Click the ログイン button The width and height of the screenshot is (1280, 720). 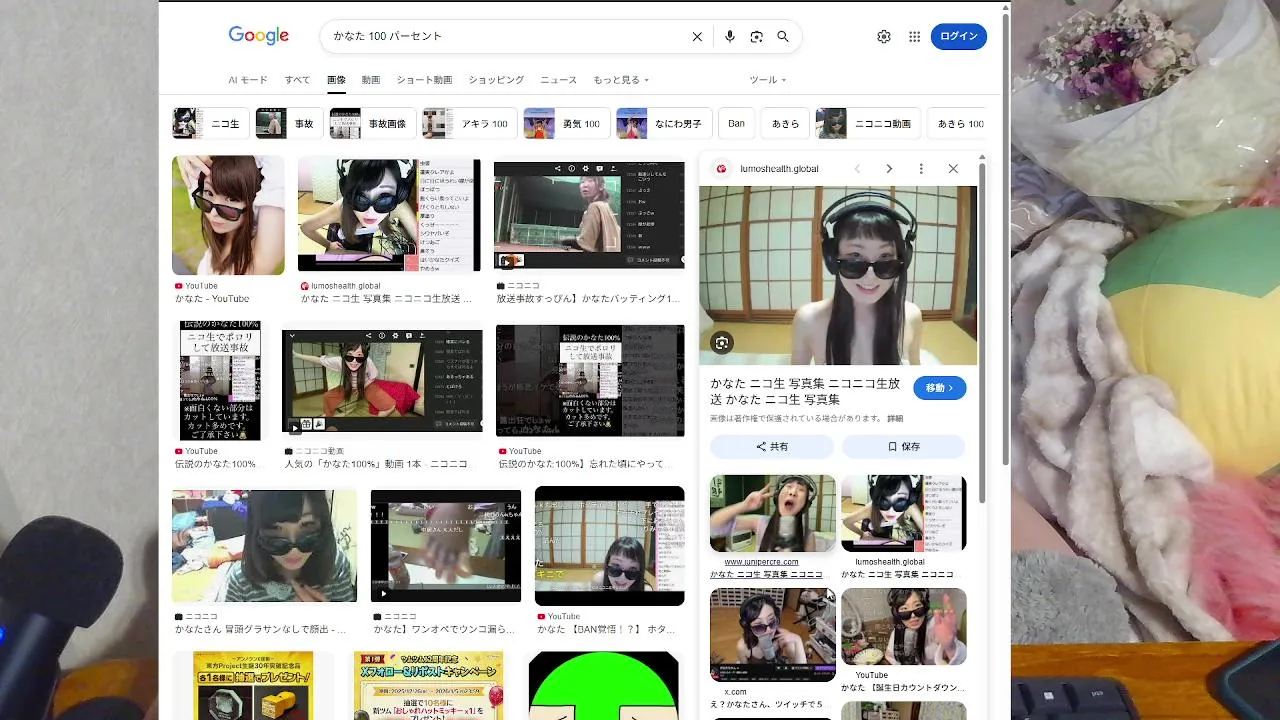959,36
